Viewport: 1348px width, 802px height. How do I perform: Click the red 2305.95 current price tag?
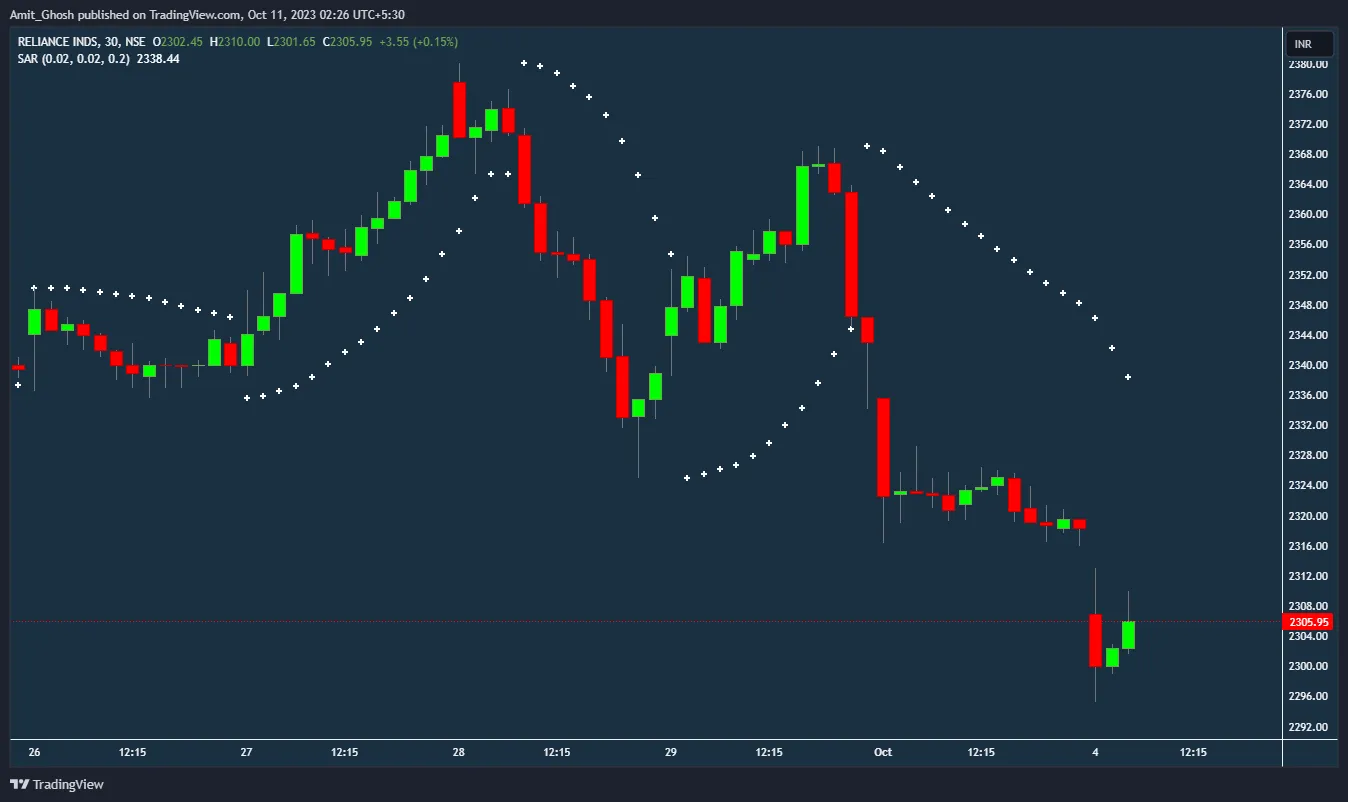[1309, 622]
